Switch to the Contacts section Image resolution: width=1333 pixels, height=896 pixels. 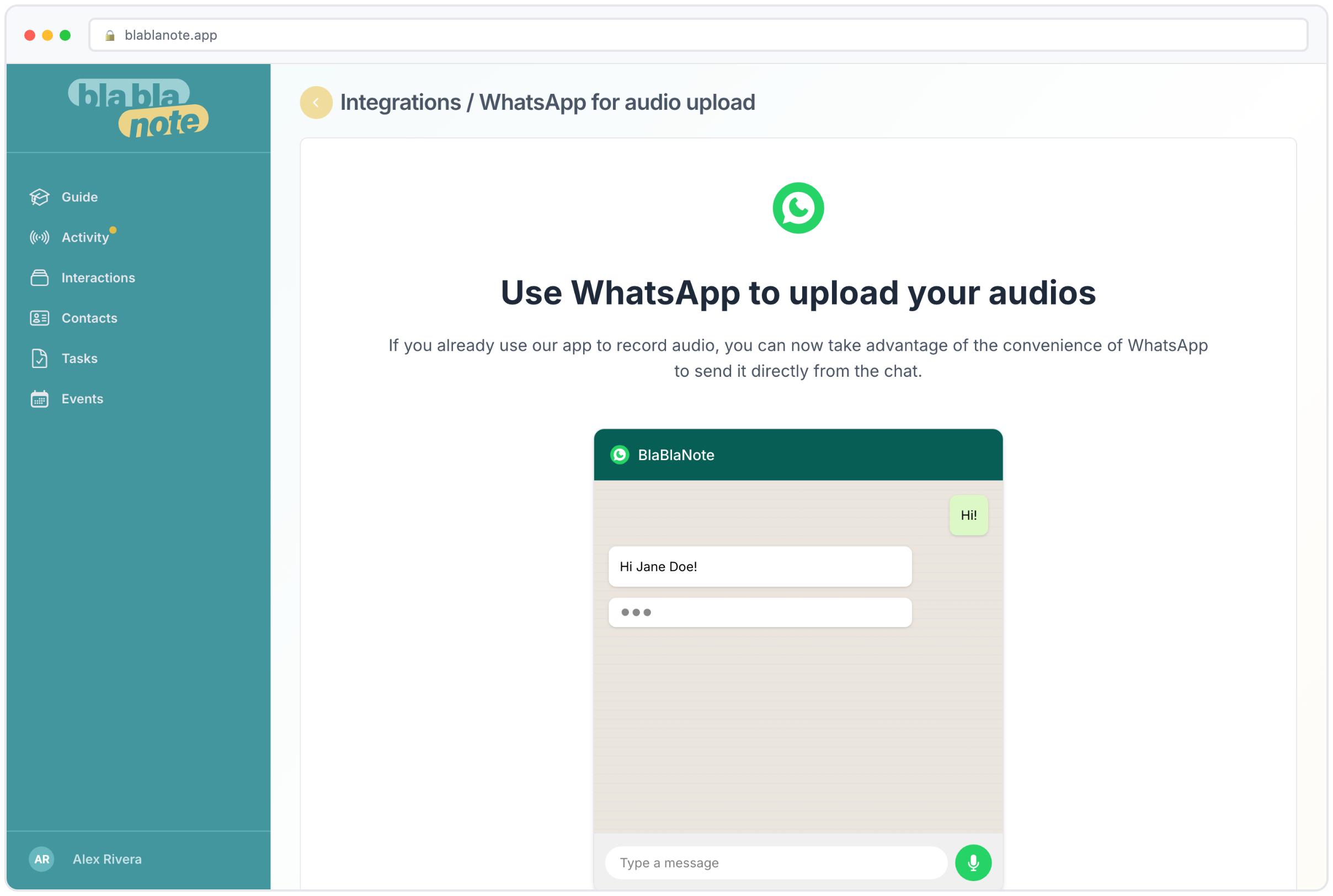89,318
